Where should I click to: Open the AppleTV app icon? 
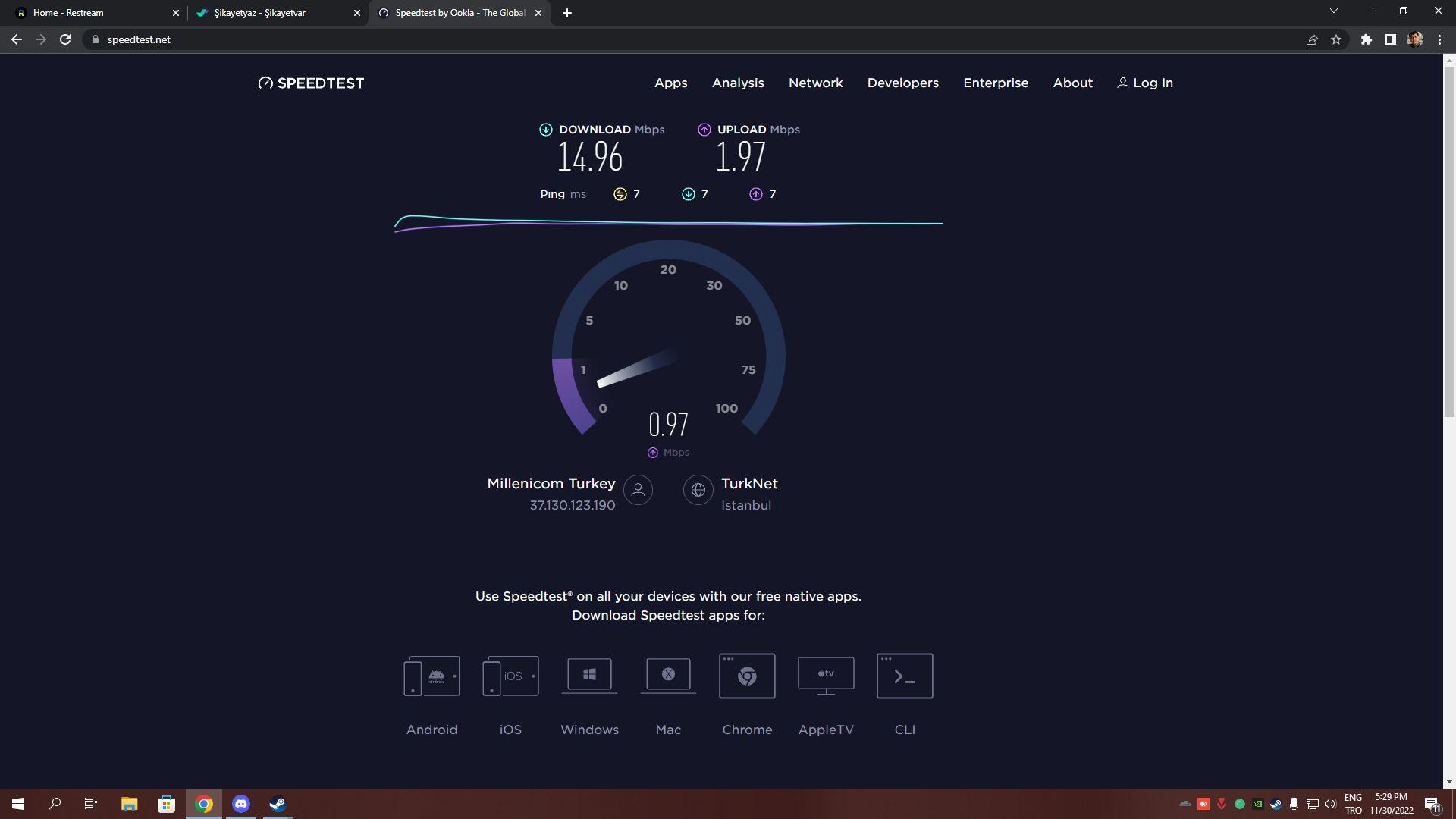pos(826,675)
